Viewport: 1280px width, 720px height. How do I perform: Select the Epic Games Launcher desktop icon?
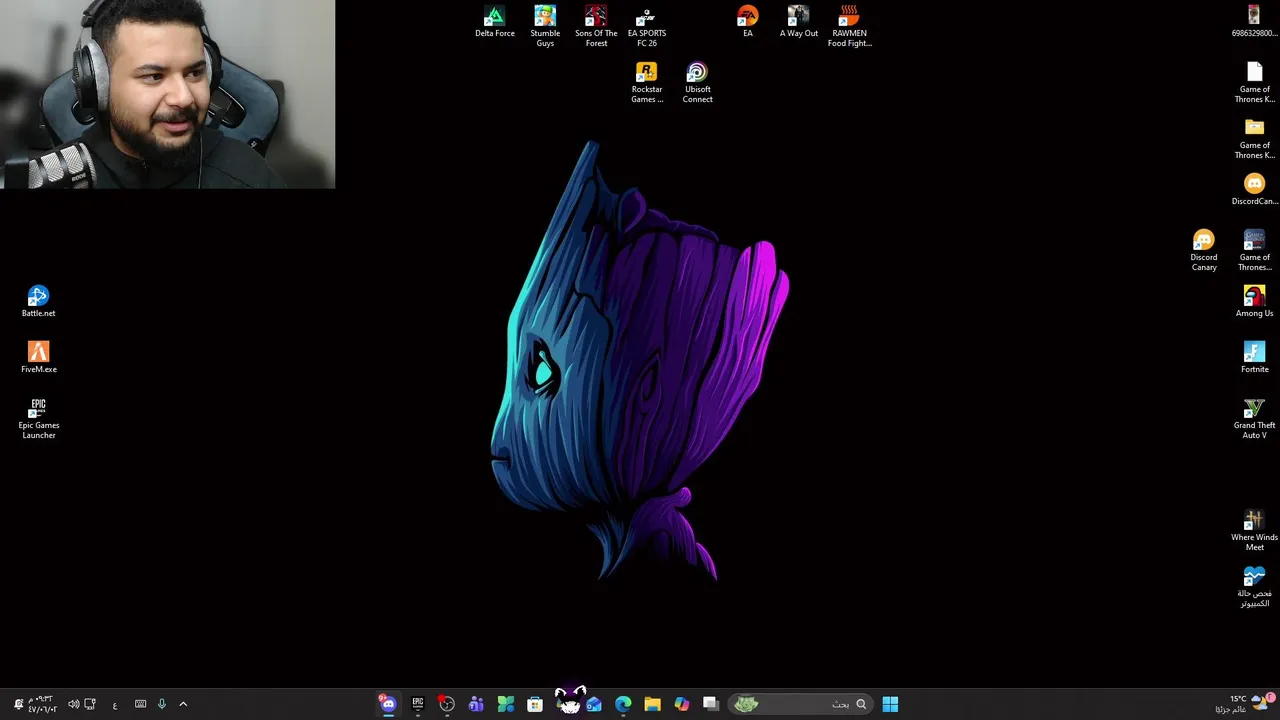pos(38,418)
